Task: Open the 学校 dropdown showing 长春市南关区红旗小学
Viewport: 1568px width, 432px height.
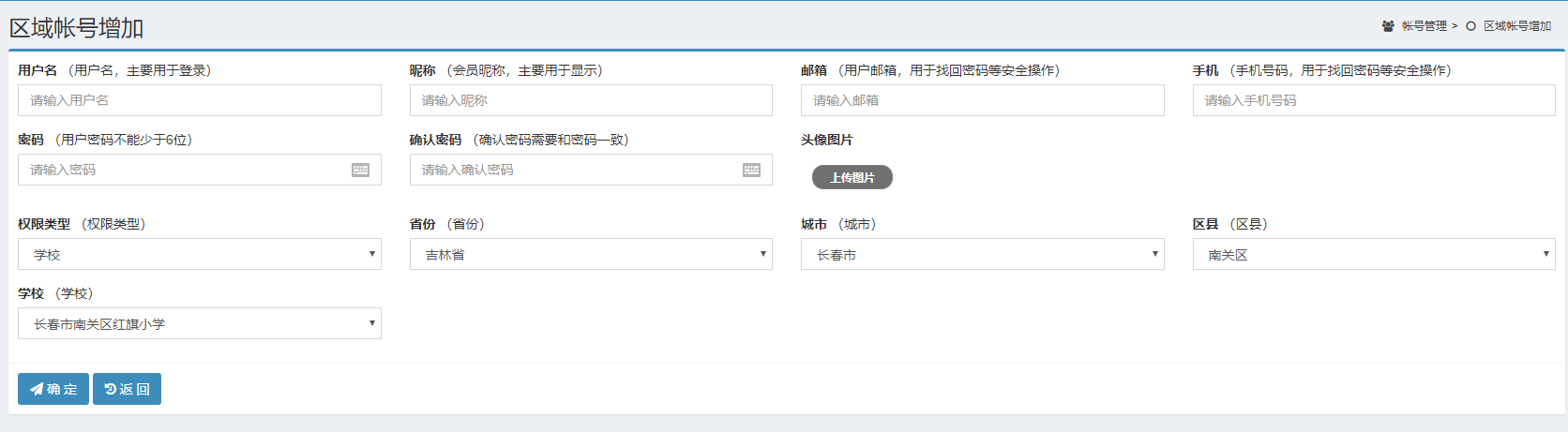Action: 199,323
